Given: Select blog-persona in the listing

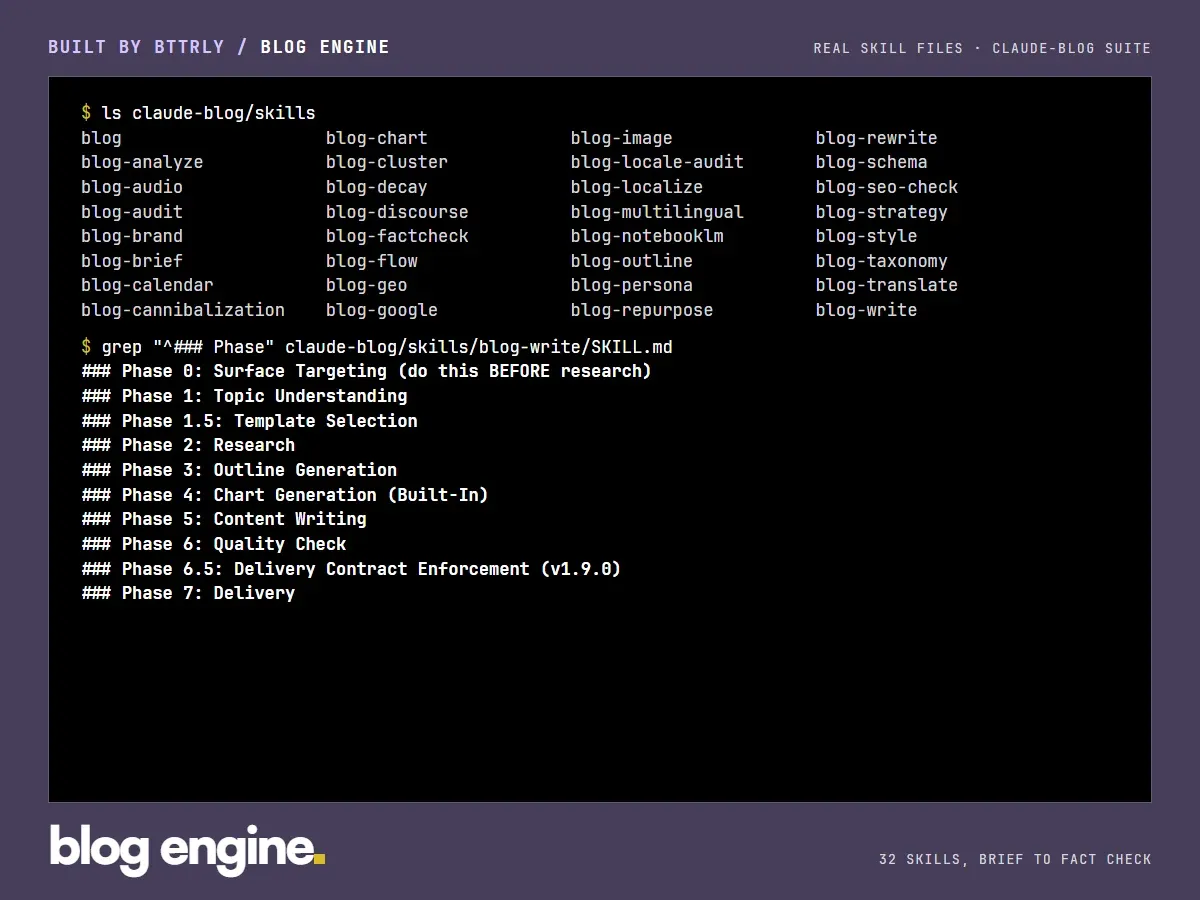Looking at the screenshot, I should point(632,285).
